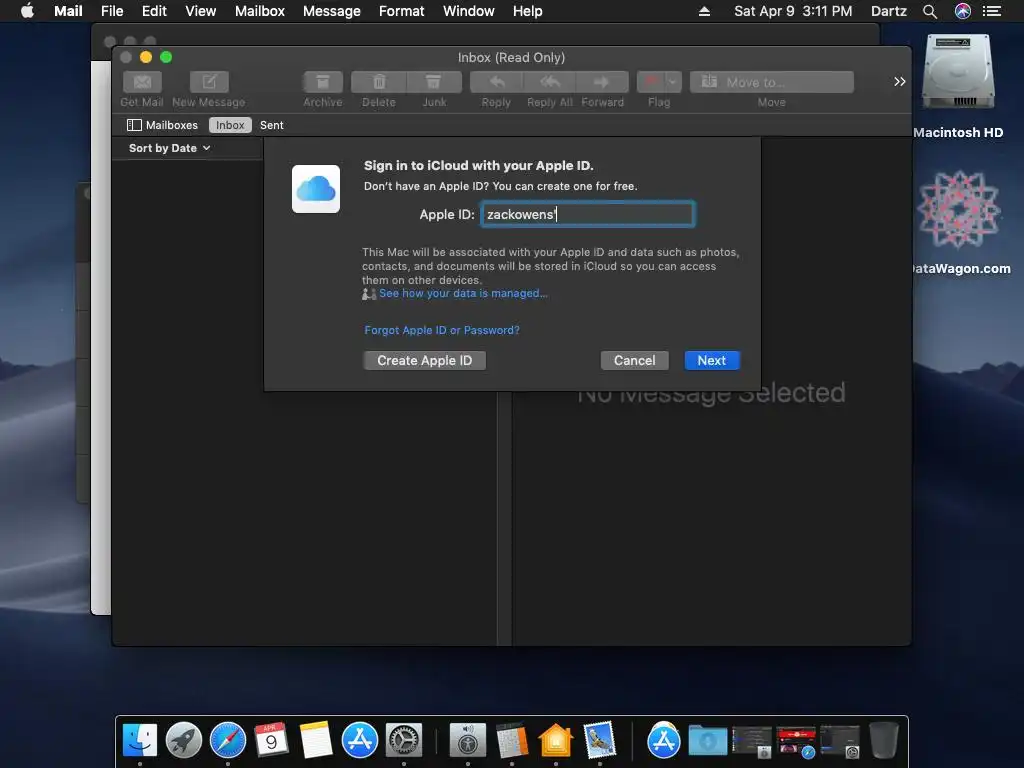Open the View menu
Screen dimensions: 1024x768
coord(200,11)
